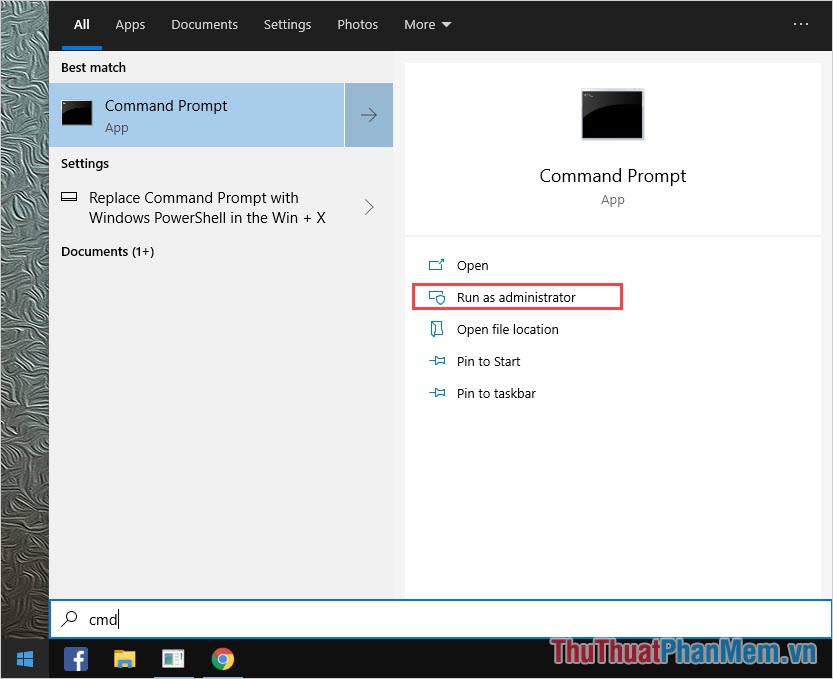This screenshot has width=833, height=679.
Task: Click the Pin to Start pushpin icon
Action: pyautogui.click(x=436, y=361)
